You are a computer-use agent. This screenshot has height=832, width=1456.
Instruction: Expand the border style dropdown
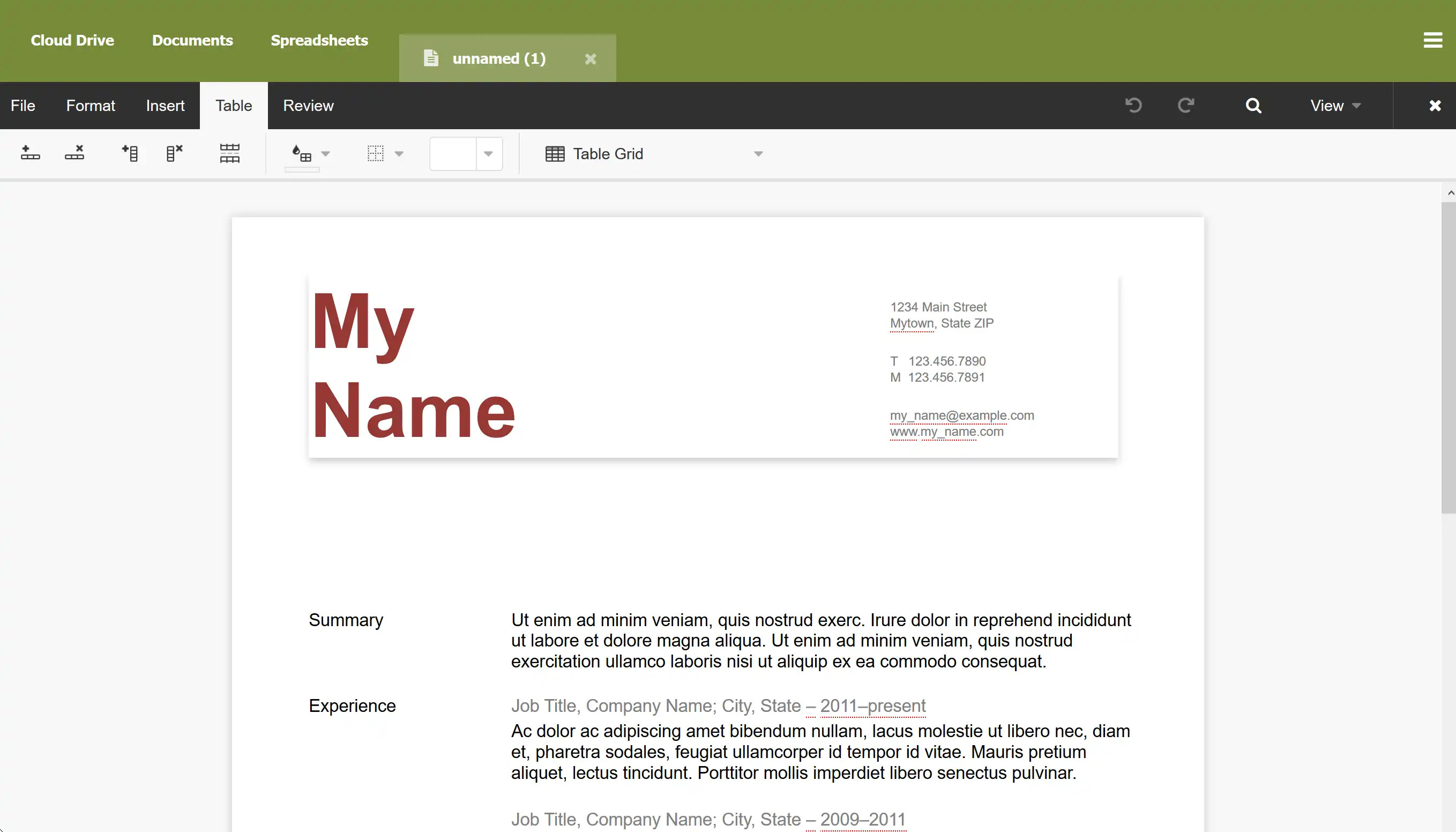[x=489, y=153]
